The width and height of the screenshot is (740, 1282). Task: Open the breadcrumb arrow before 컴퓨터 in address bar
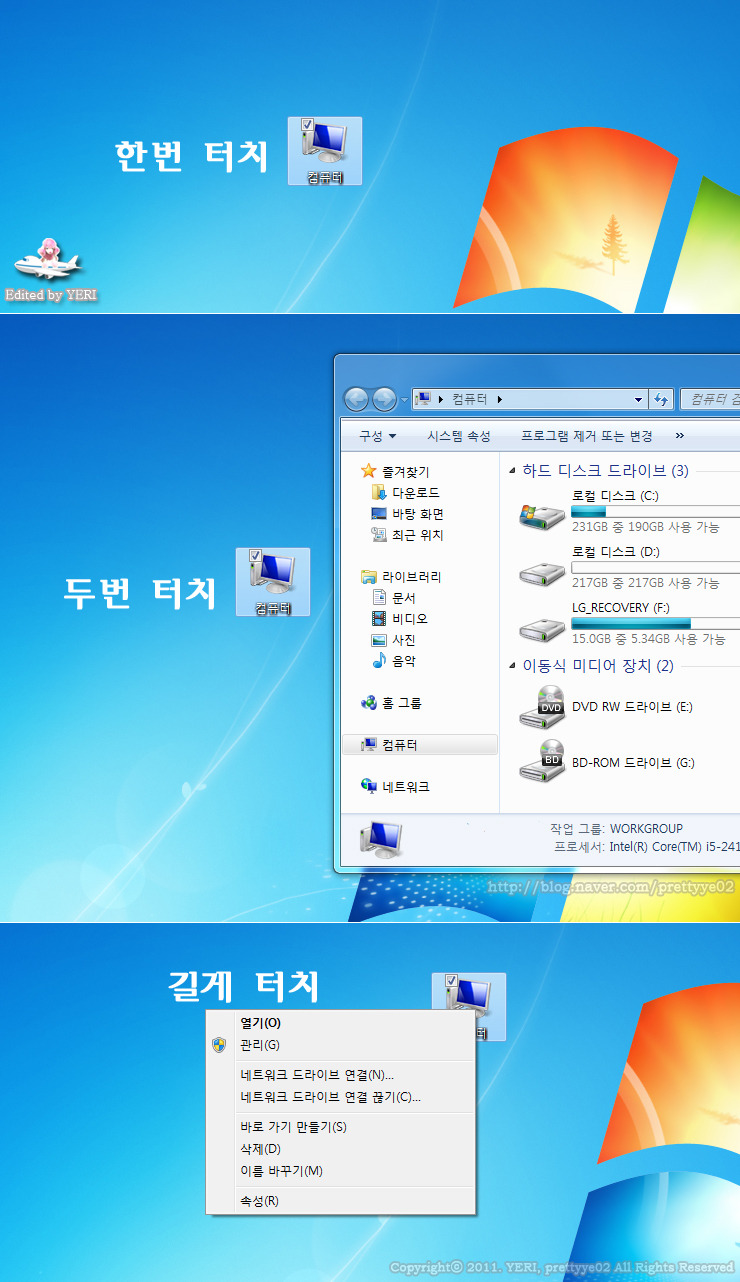point(441,400)
